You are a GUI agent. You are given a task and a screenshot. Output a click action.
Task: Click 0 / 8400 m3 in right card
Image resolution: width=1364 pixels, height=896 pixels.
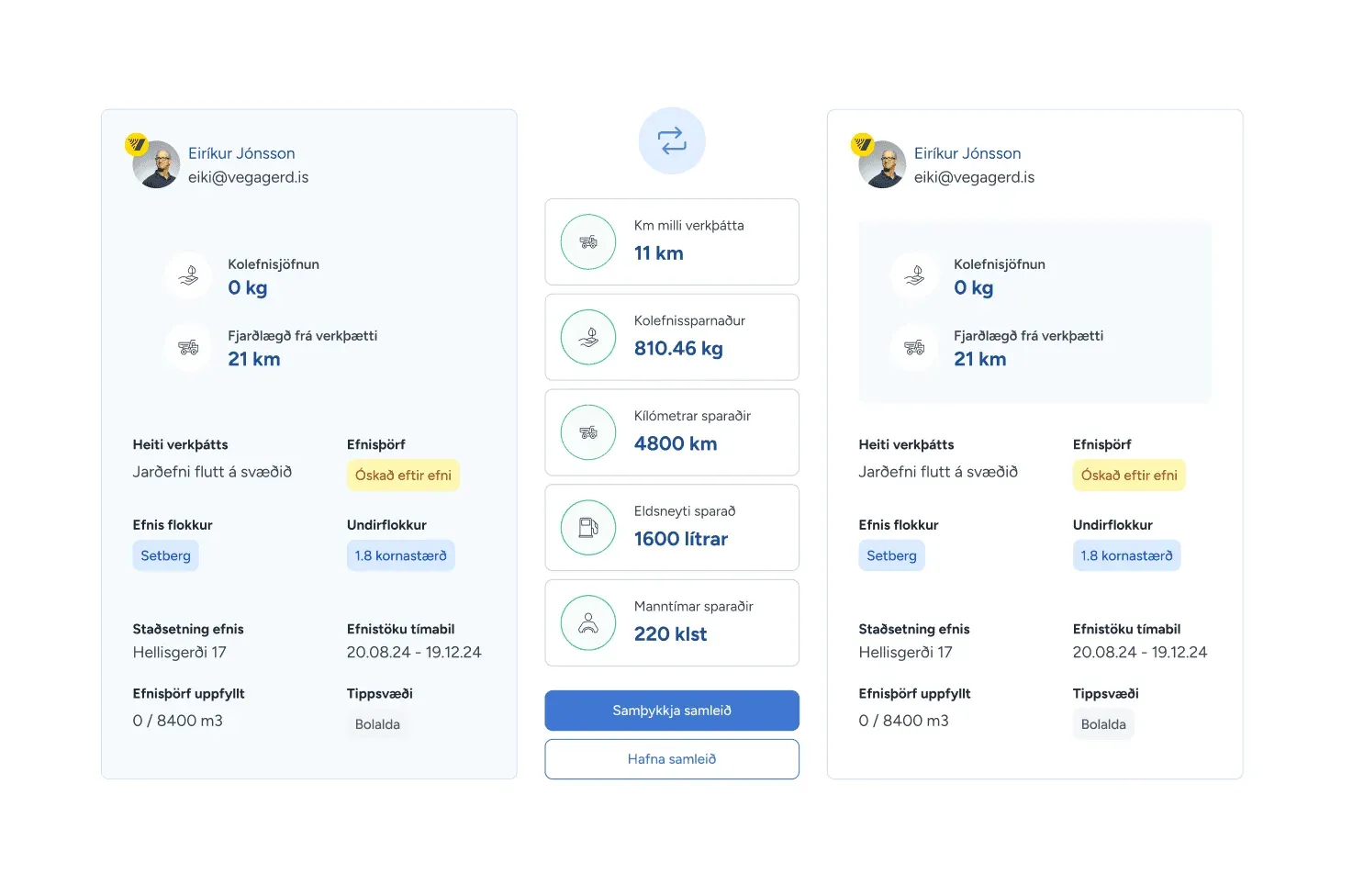click(904, 721)
